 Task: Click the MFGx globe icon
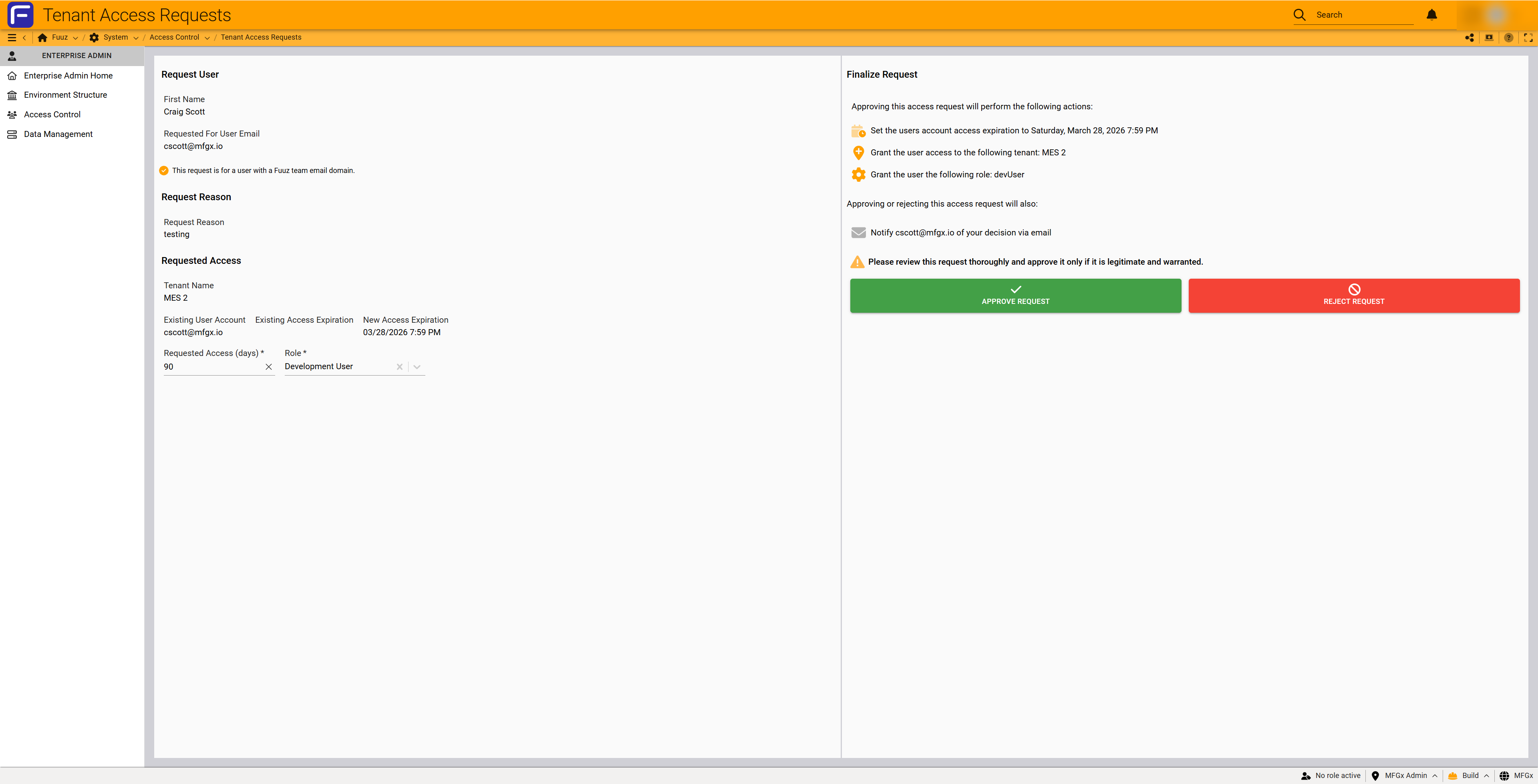pos(1505,776)
